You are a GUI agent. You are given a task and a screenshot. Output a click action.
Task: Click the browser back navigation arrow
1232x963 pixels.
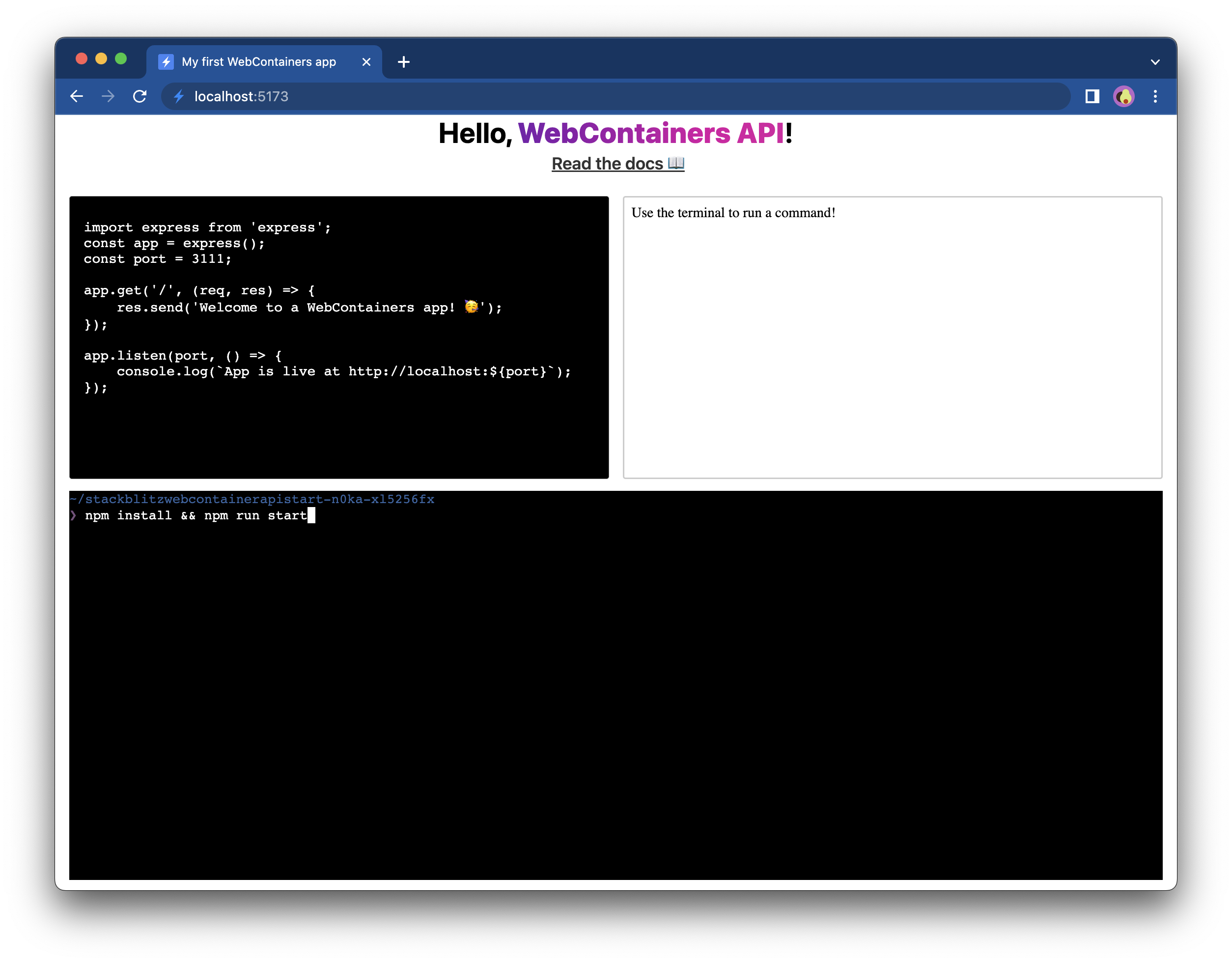tap(78, 96)
